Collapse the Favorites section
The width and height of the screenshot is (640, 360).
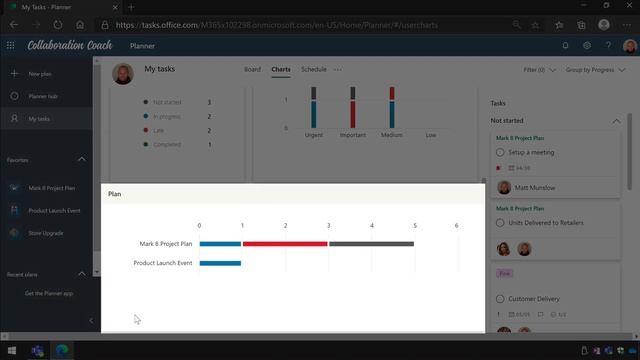point(82,160)
